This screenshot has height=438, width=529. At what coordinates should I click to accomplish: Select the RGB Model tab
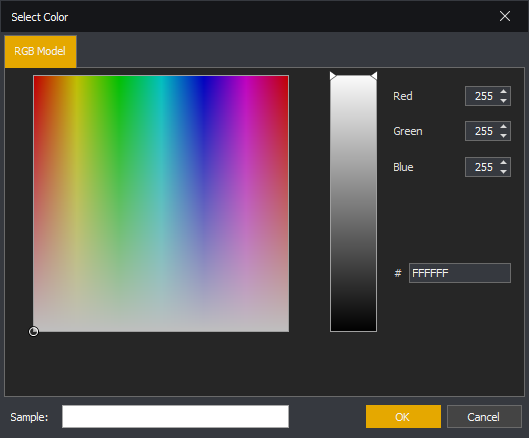[x=40, y=51]
